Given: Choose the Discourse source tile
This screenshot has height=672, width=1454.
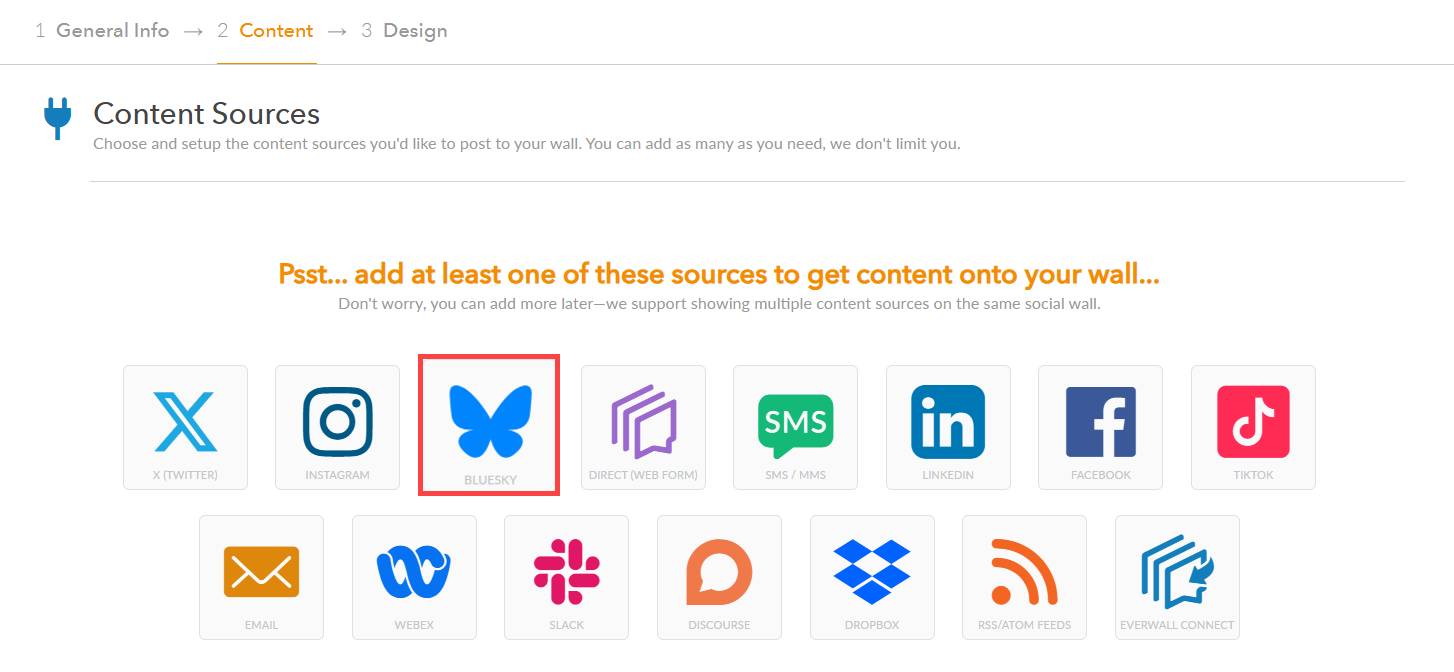Looking at the screenshot, I should click(719, 577).
